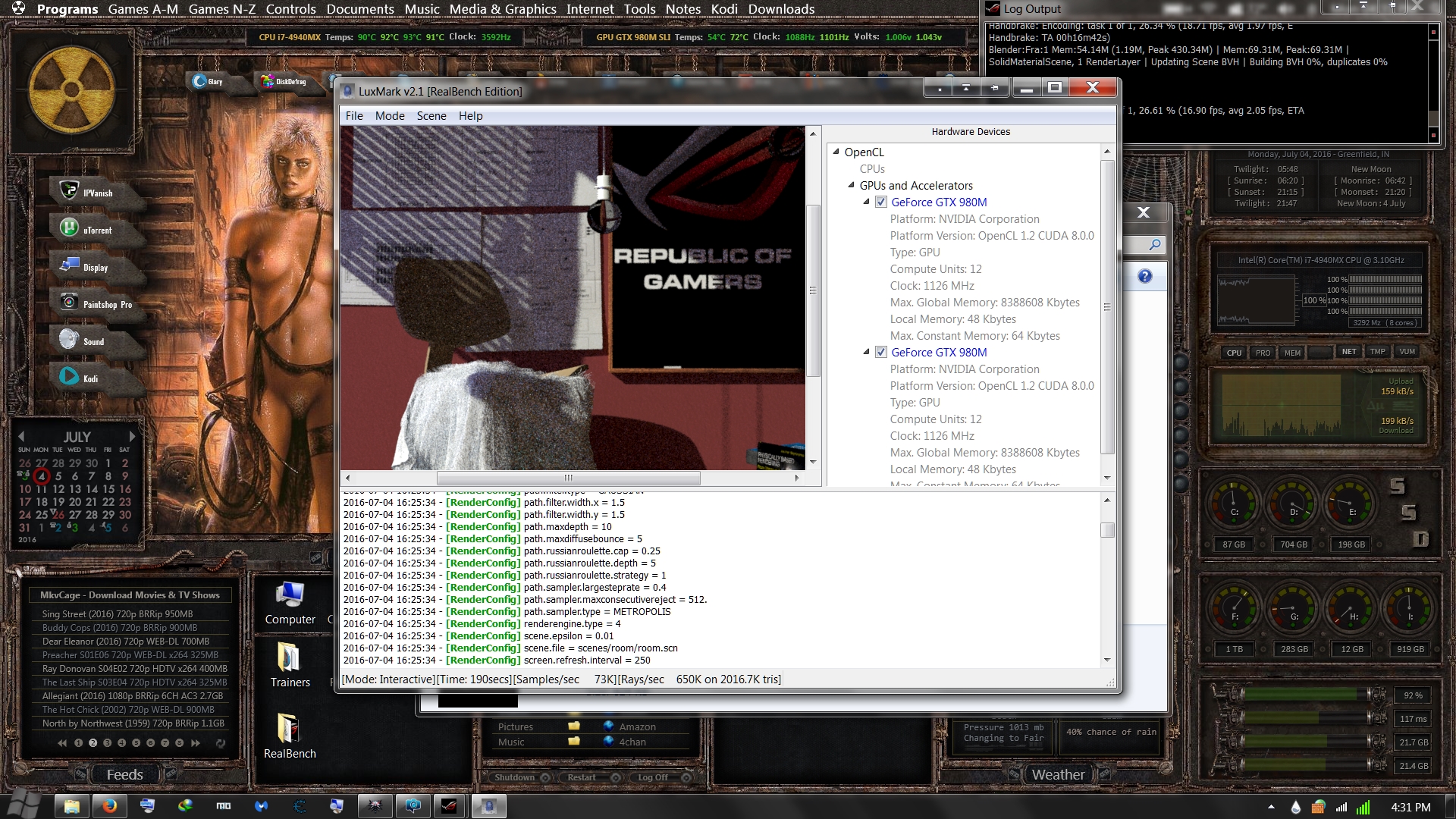Show hidden system tray icons arrow
Image resolution: width=1456 pixels, height=819 pixels.
tap(1271, 808)
